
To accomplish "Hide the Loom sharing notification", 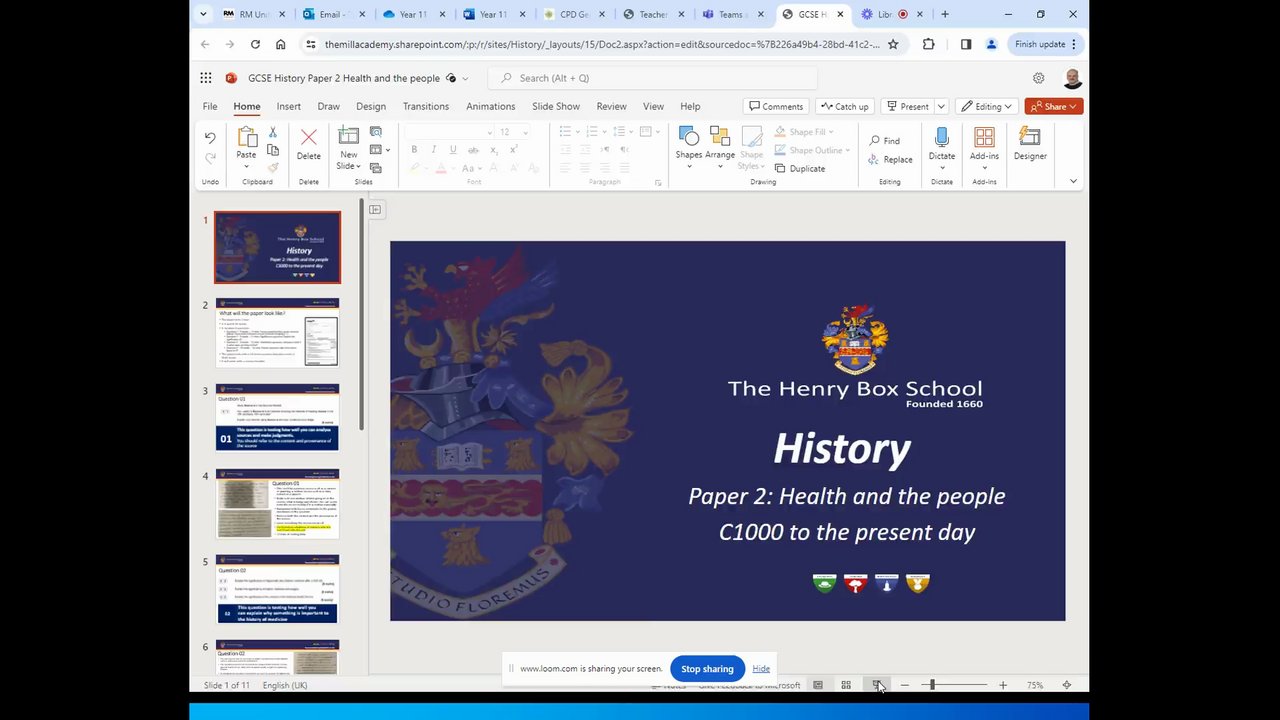I will [761, 669].
